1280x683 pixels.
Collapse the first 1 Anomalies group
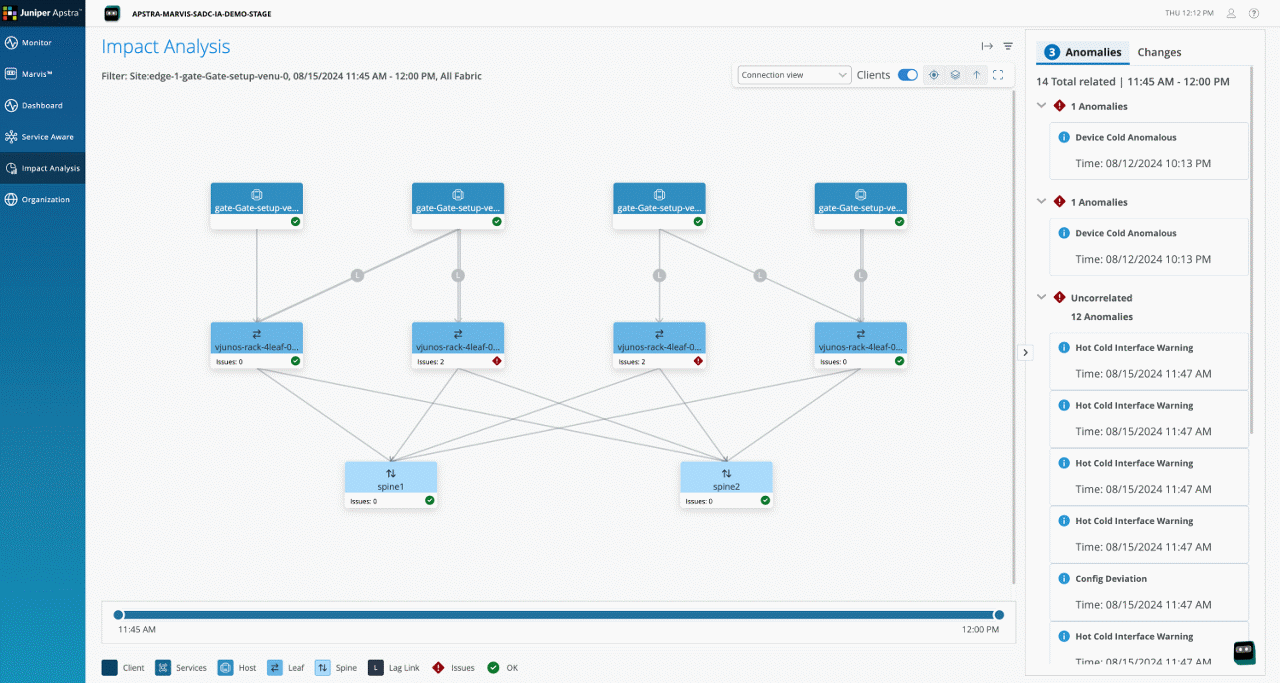click(1041, 106)
